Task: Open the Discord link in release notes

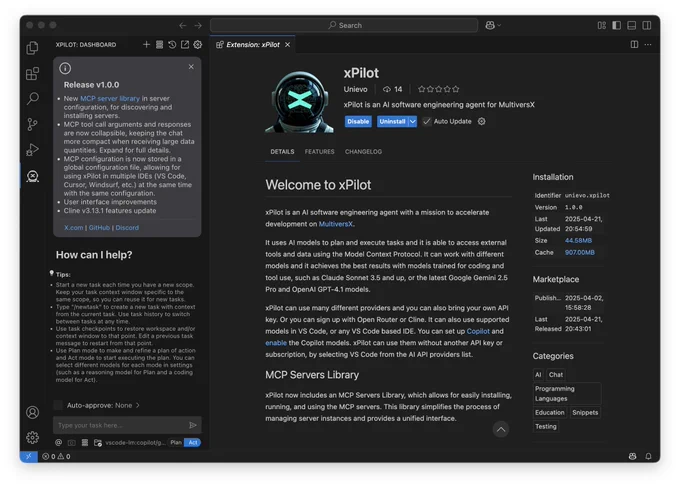Action: pos(127,228)
